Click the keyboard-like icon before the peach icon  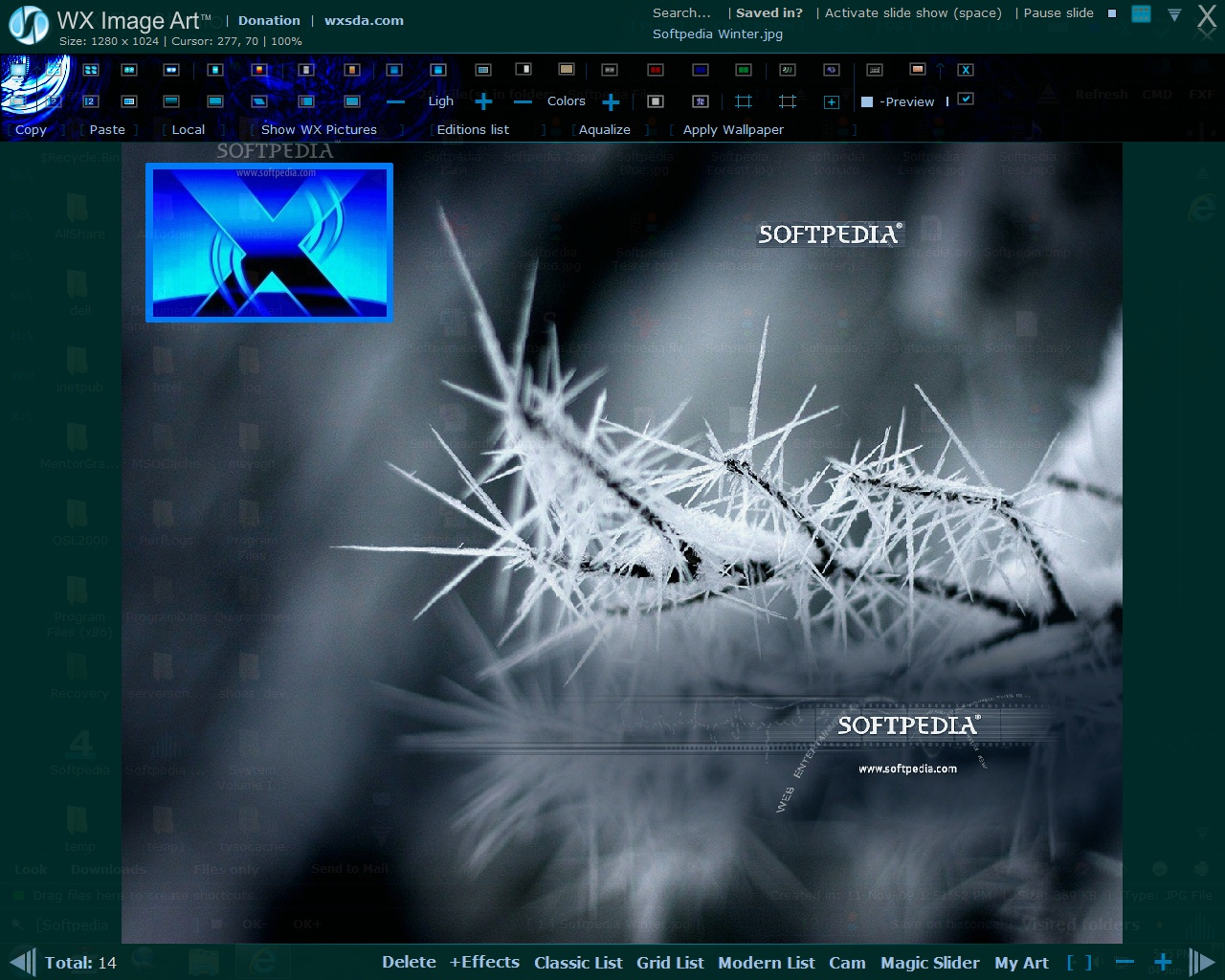(x=874, y=70)
